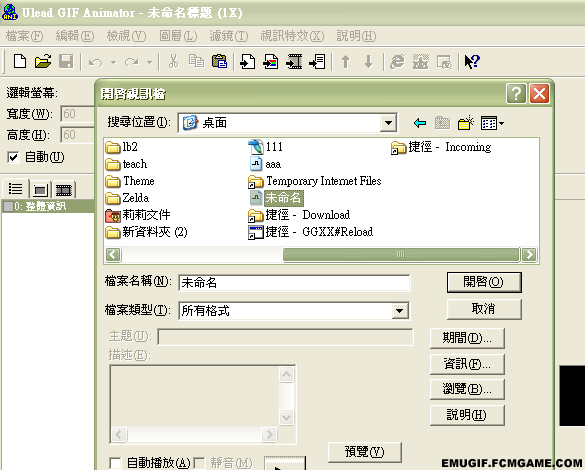585x470 pixels.
Task: Click the context help arrow-question icon
Action: point(472,62)
